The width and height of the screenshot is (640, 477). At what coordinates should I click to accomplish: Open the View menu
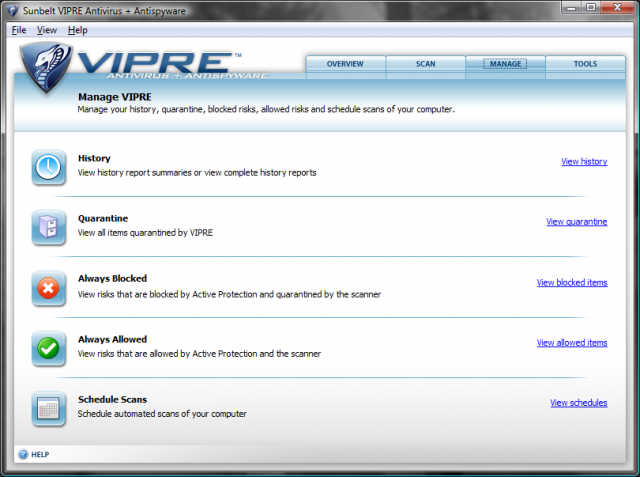[x=47, y=30]
